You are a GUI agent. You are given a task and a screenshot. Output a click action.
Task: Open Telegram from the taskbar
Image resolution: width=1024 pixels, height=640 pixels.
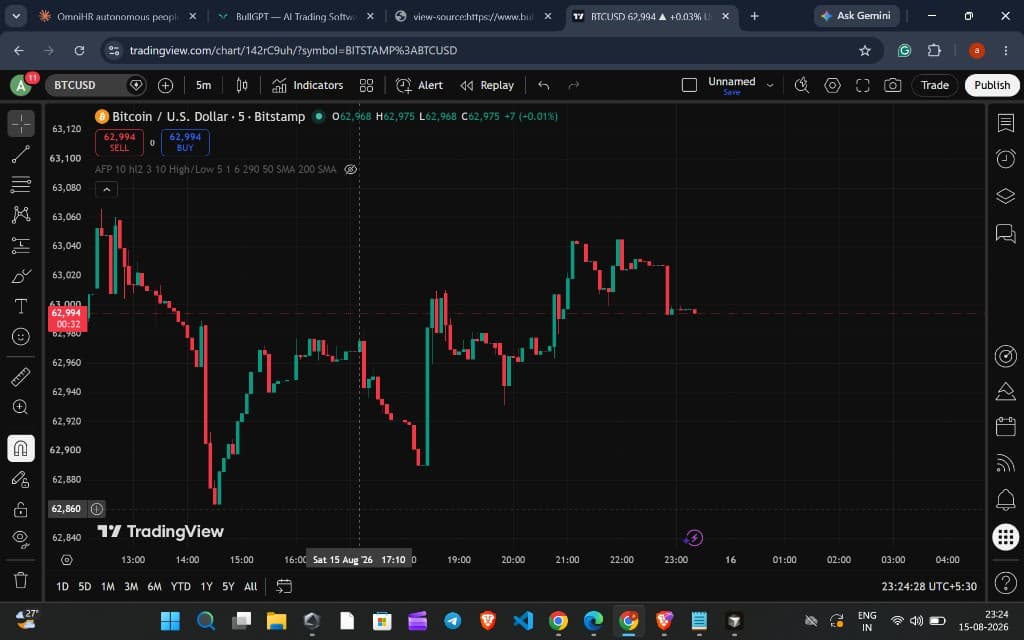tap(453, 620)
